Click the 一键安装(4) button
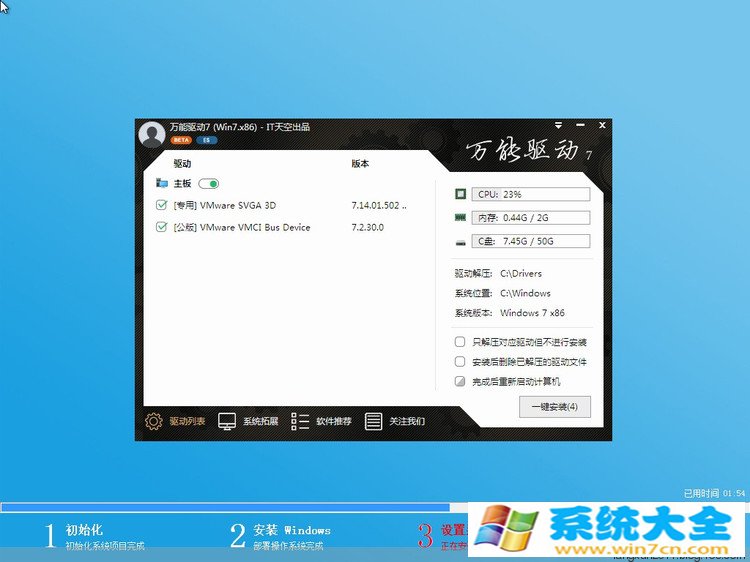750x562 pixels. [555, 407]
